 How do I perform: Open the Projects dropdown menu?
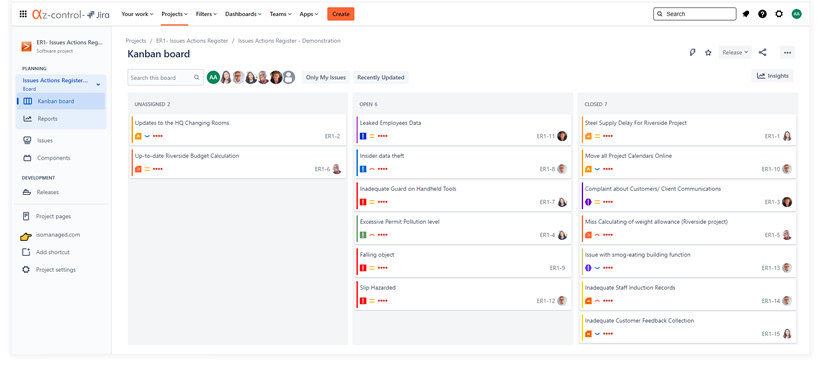174,14
